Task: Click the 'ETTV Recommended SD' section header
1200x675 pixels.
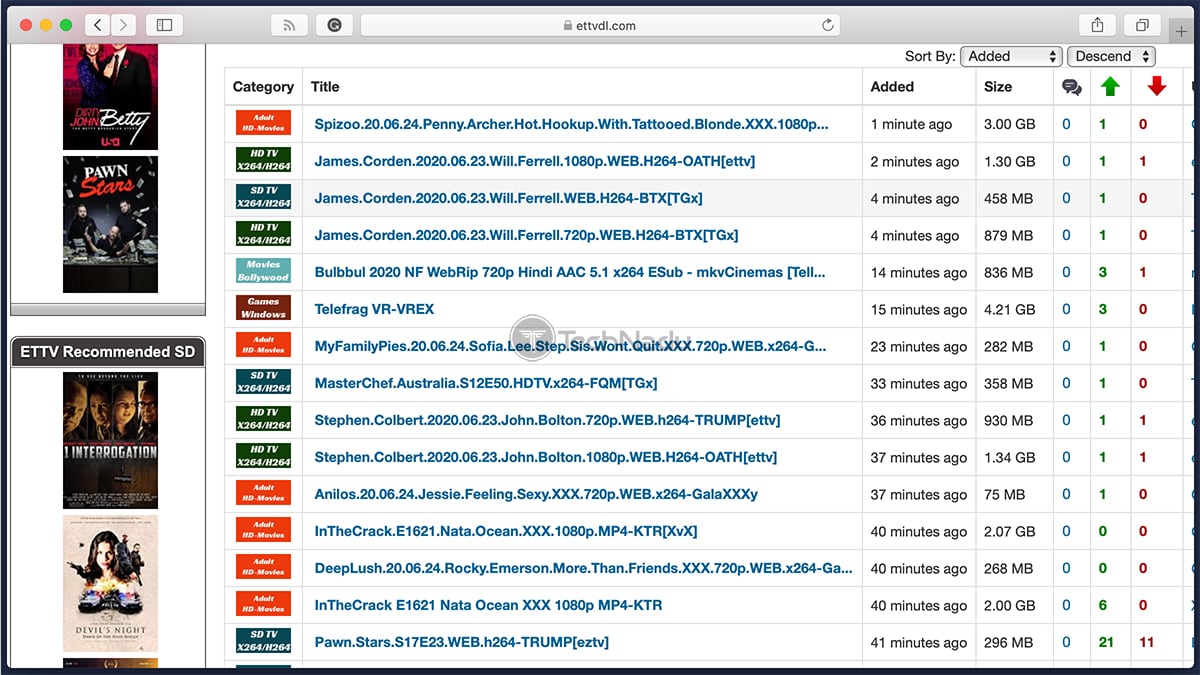Action: pos(108,352)
